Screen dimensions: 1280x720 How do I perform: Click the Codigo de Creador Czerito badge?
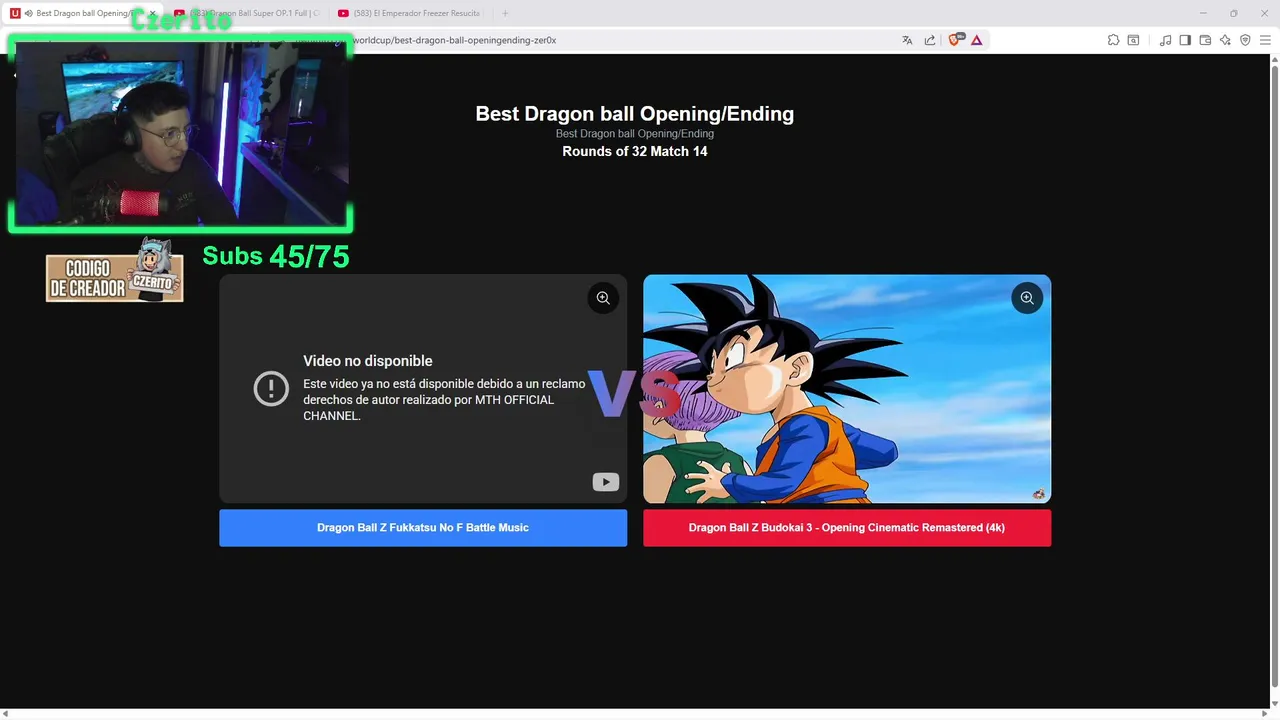click(x=115, y=272)
